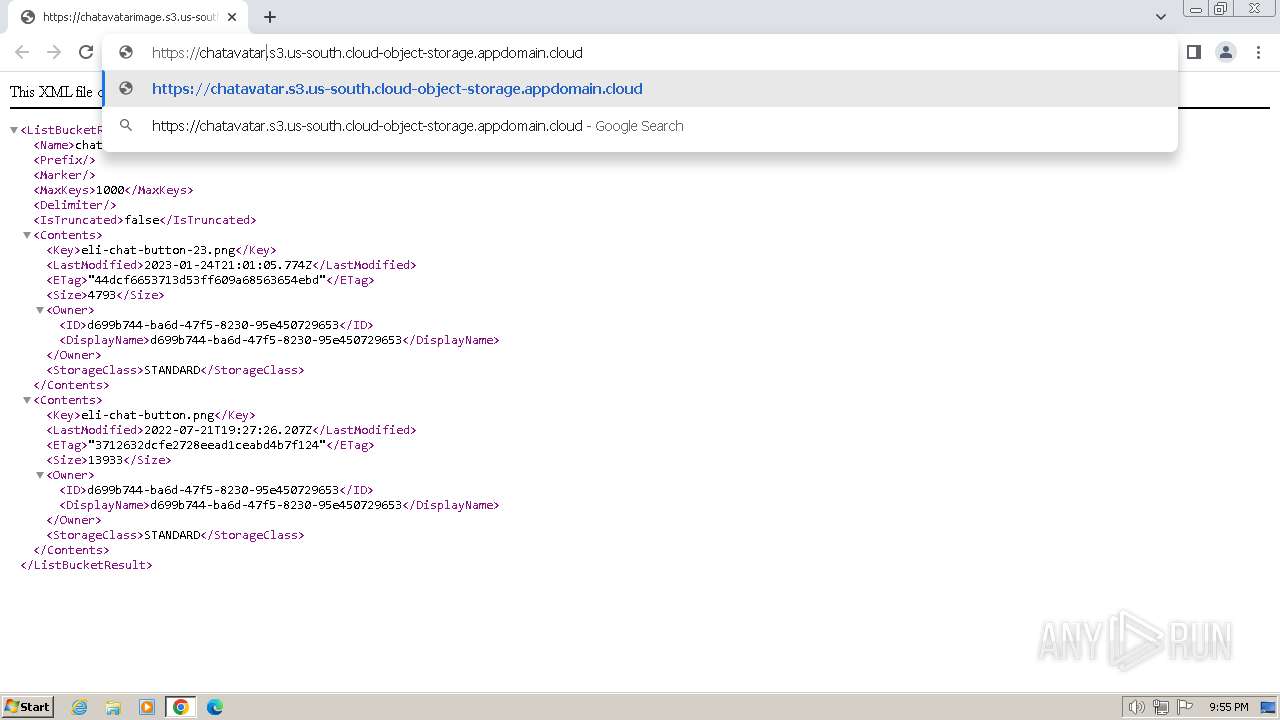The width and height of the screenshot is (1280, 720).
Task: Click the Prefix empty tag
Action: [64, 160]
